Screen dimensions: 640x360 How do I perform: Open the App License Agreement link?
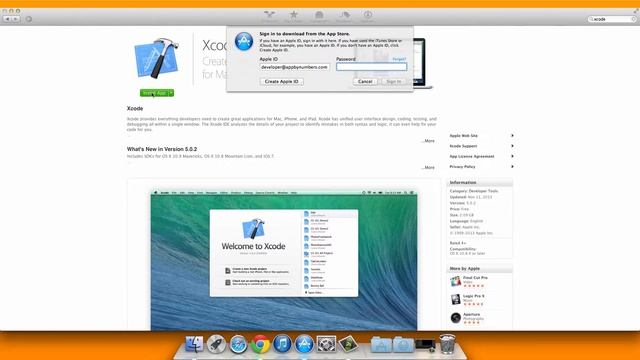click(x=472, y=156)
